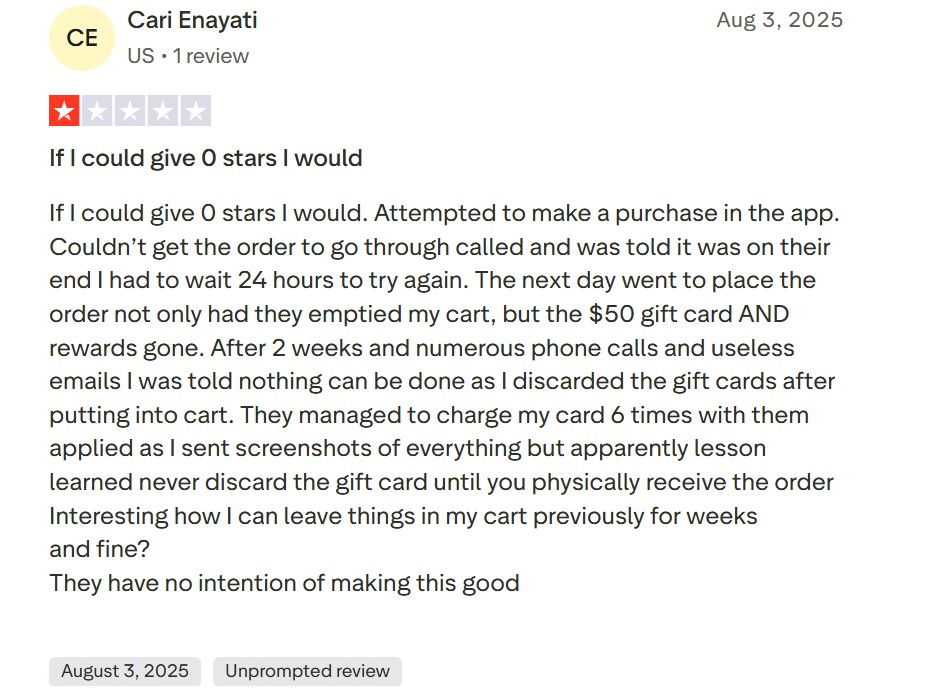The image size is (940, 688).
Task: Click the CE reviewer avatar
Action: tap(82, 38)
